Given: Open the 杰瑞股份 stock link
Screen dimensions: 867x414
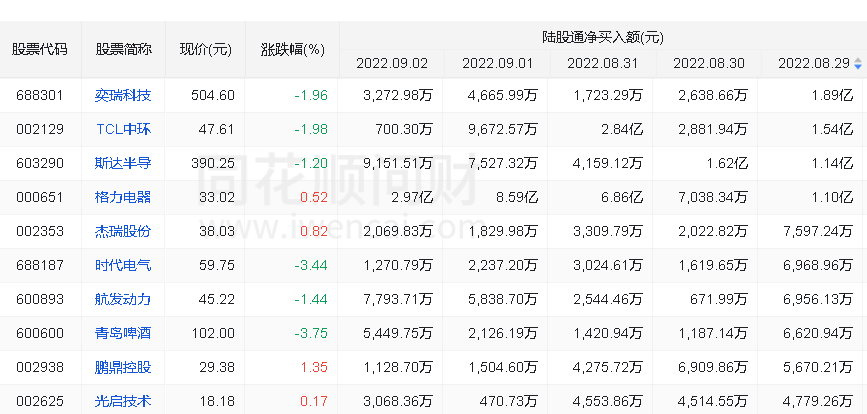Looking at the screenshot, I should pyautogui.click(x=123, y=231).
